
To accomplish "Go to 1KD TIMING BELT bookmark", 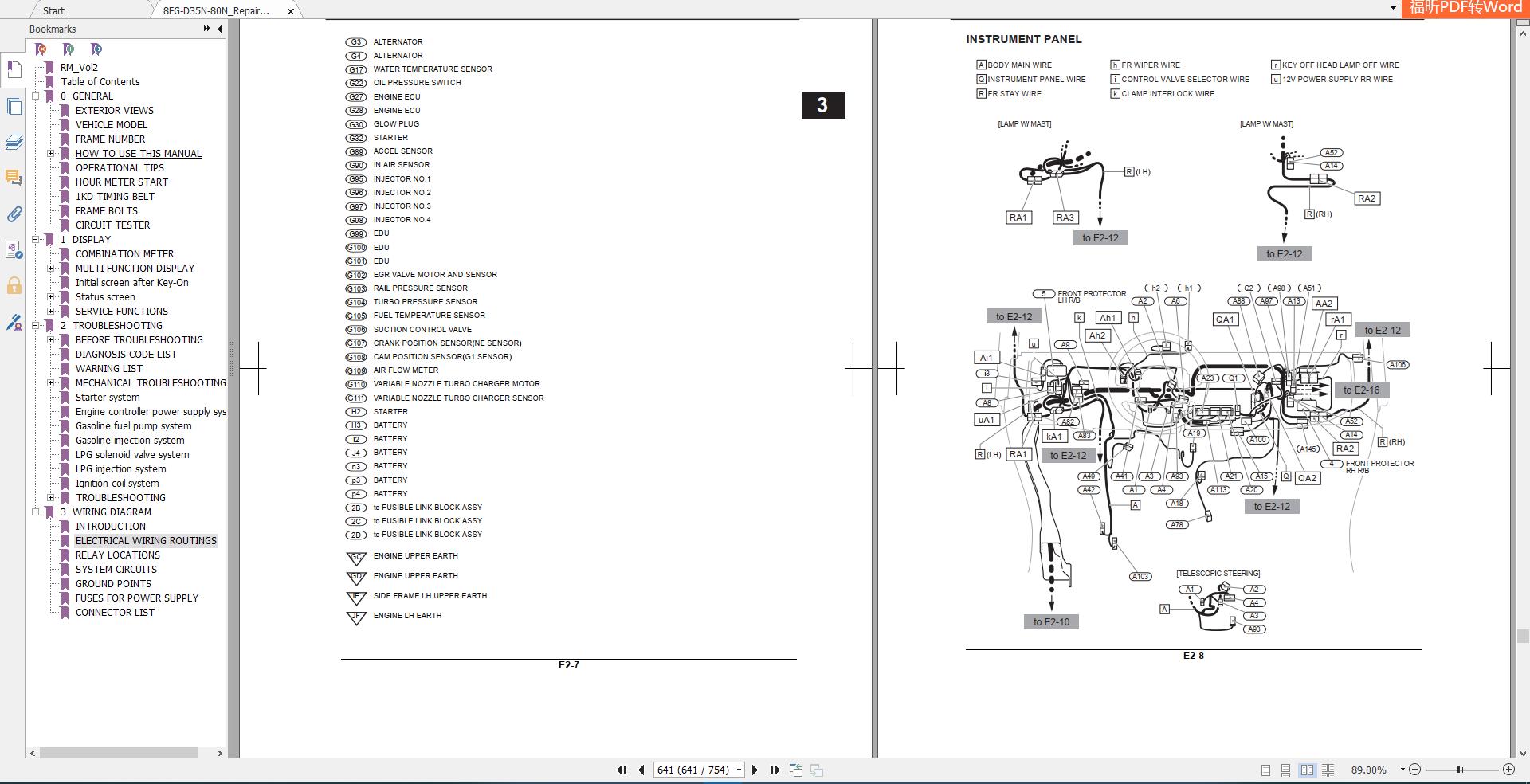I will tap(115, 196).
